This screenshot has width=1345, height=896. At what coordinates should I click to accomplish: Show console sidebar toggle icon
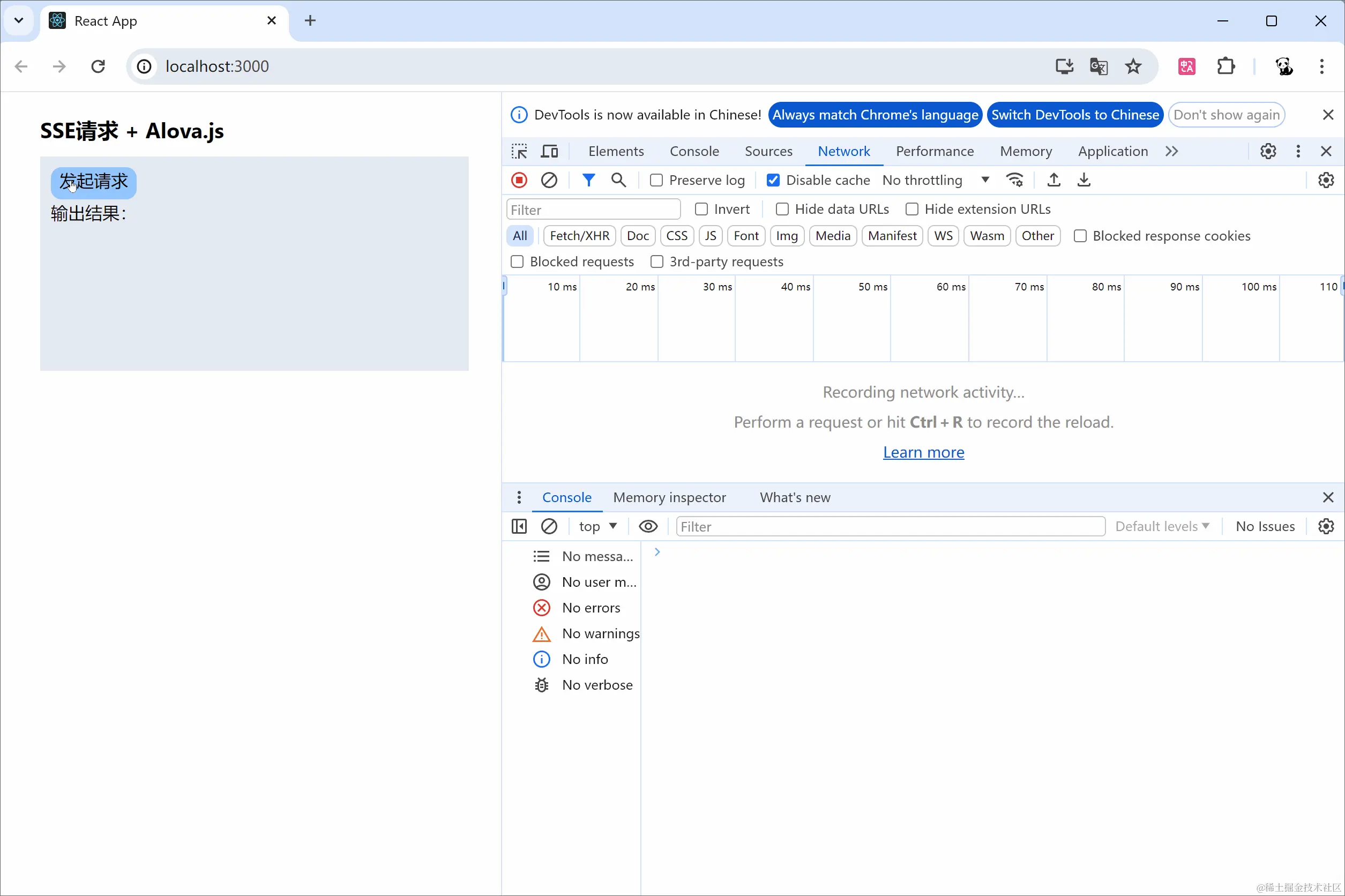pyautogui.click(x=519, y=526)
